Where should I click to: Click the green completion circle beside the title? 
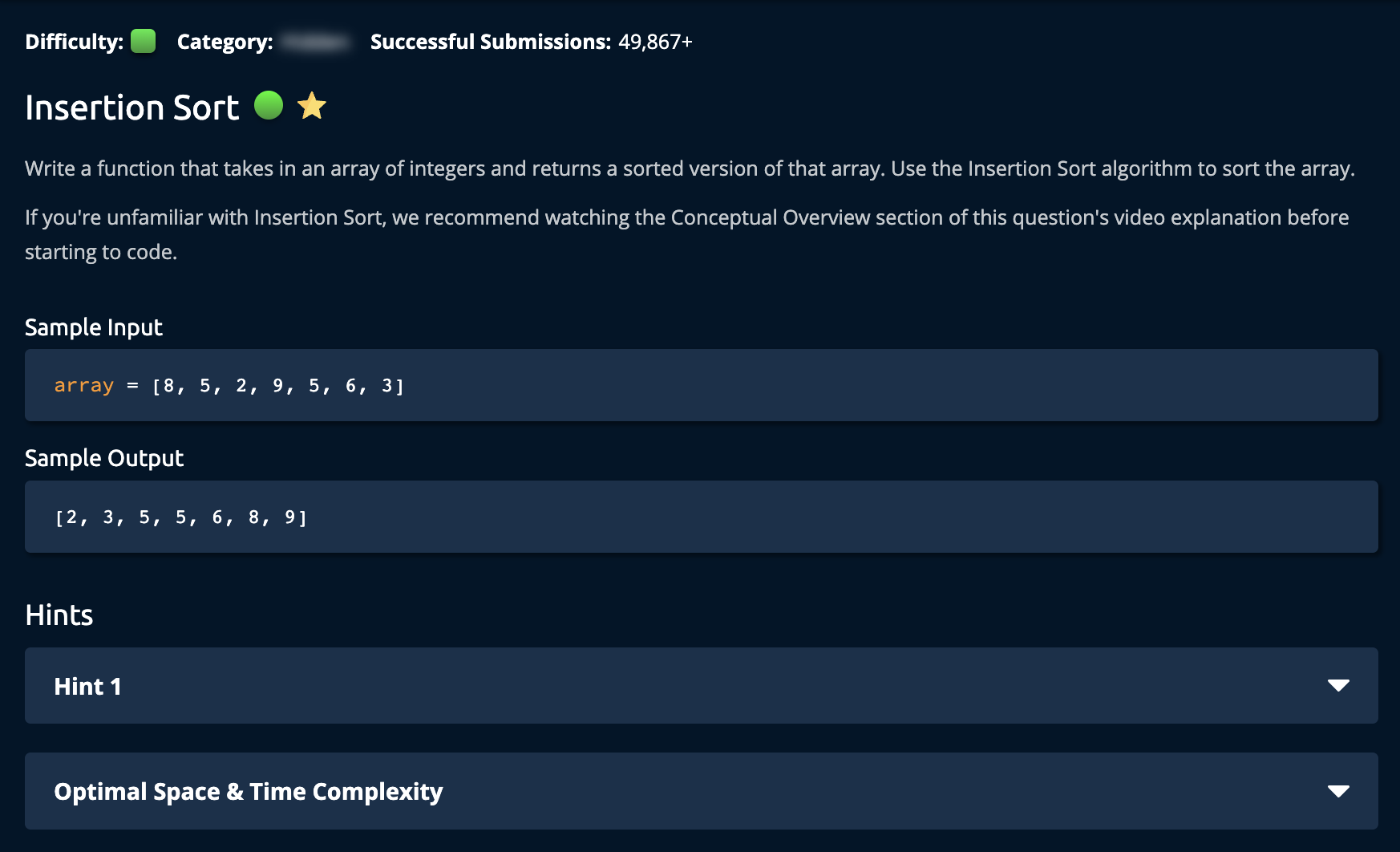pyautogui.click(x=269, y=105)
